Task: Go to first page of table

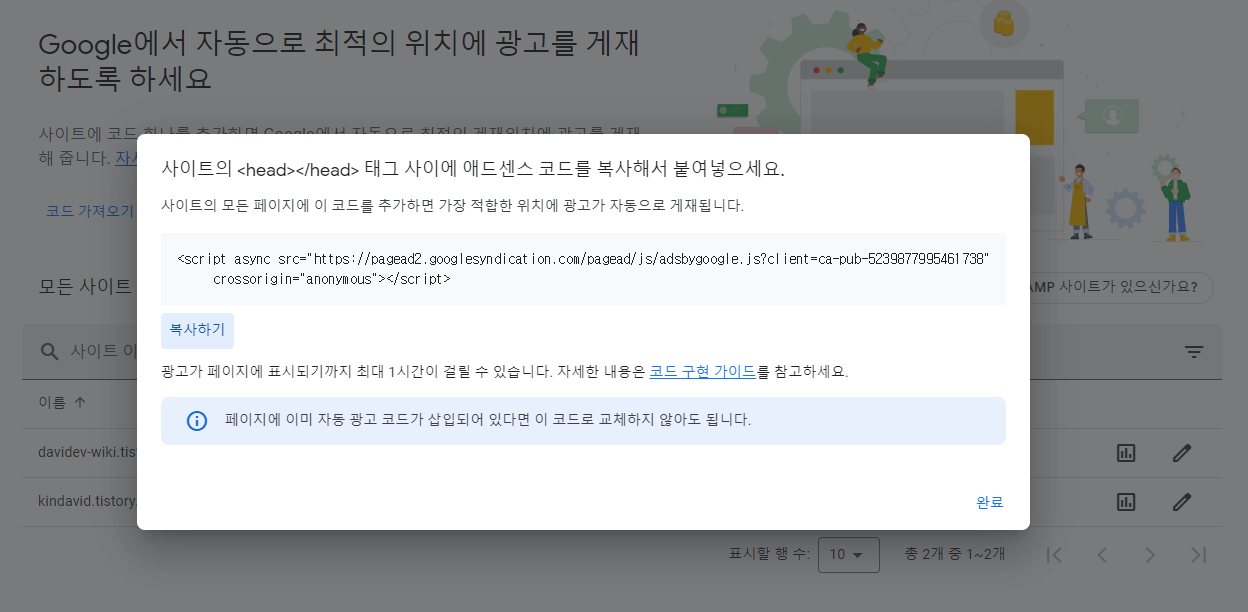Action: tap(1054, 554)
